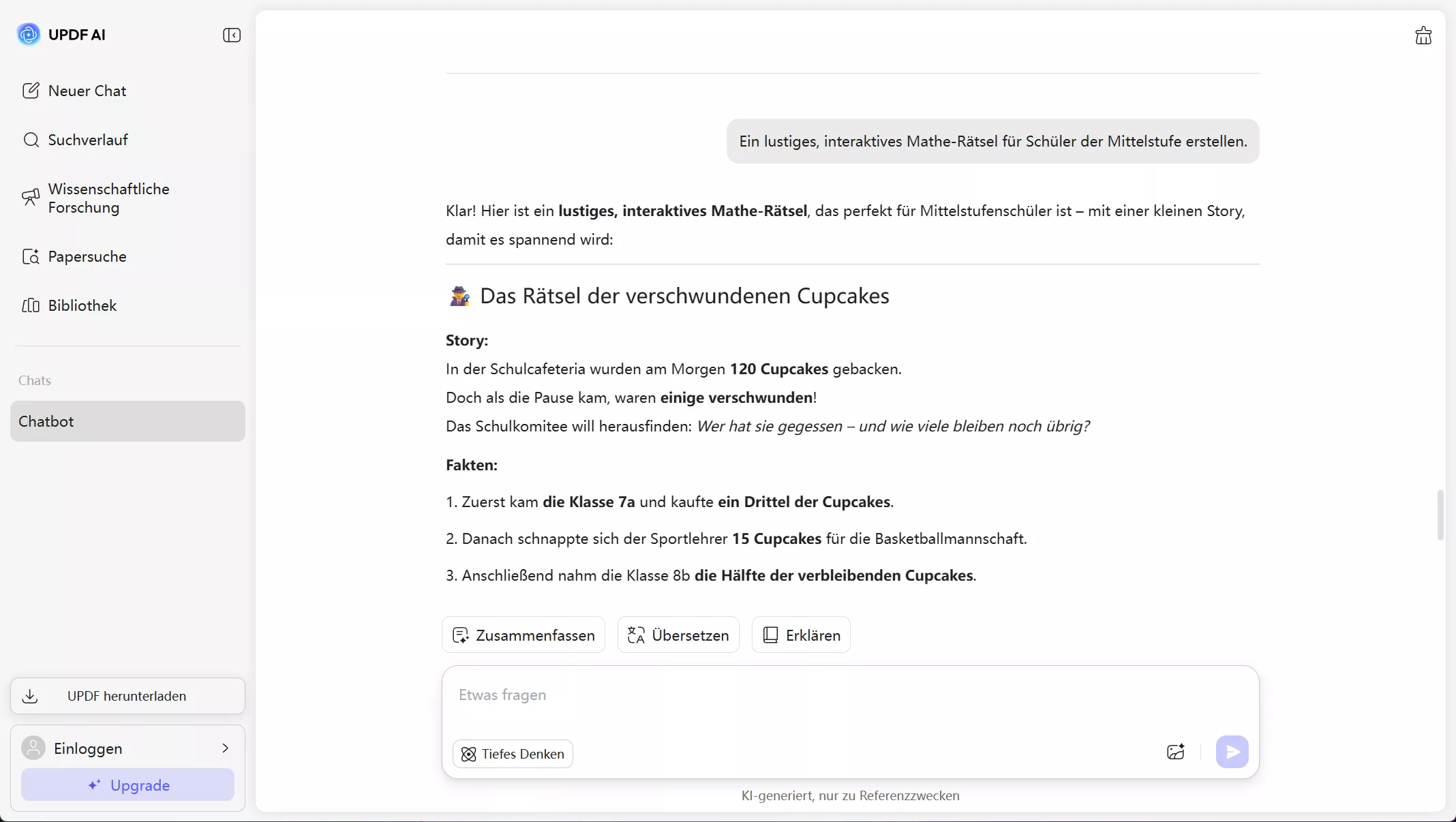The width and height of the screenshot is (1456, 822).
Task: Open the Suchverlauf search history
Action: tap(87, 140)
